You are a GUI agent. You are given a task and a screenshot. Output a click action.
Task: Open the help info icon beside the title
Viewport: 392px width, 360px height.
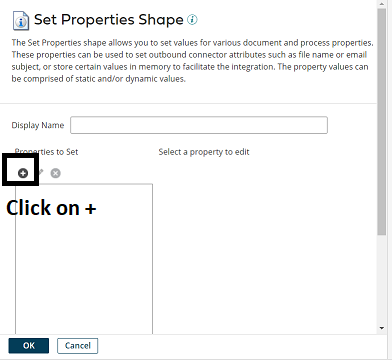tap(192, 20)
